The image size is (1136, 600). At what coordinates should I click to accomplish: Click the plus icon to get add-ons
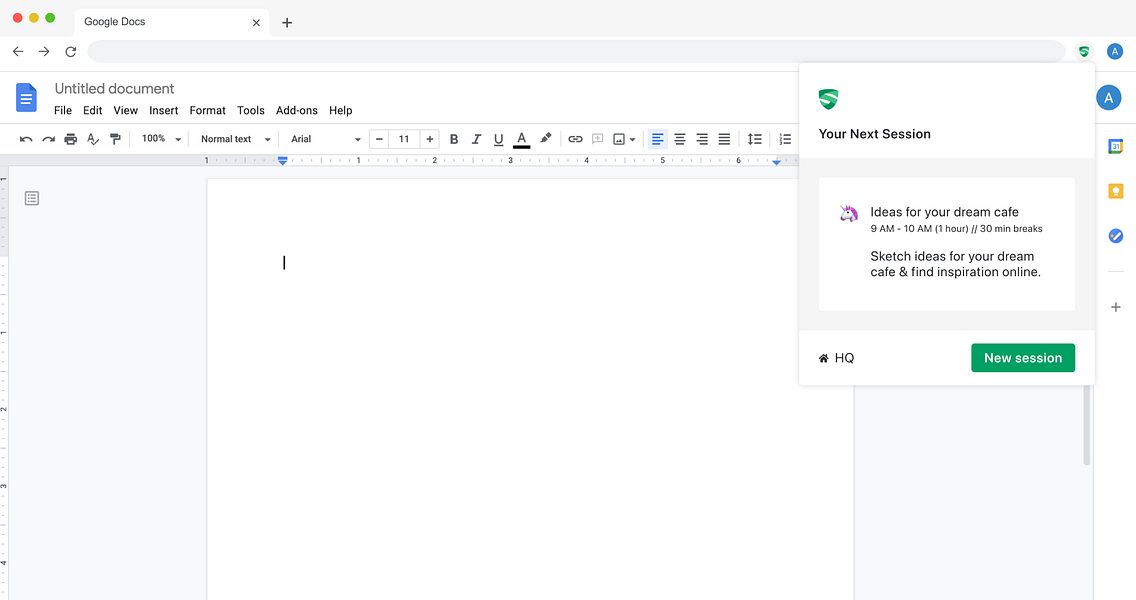(1116, 307)
